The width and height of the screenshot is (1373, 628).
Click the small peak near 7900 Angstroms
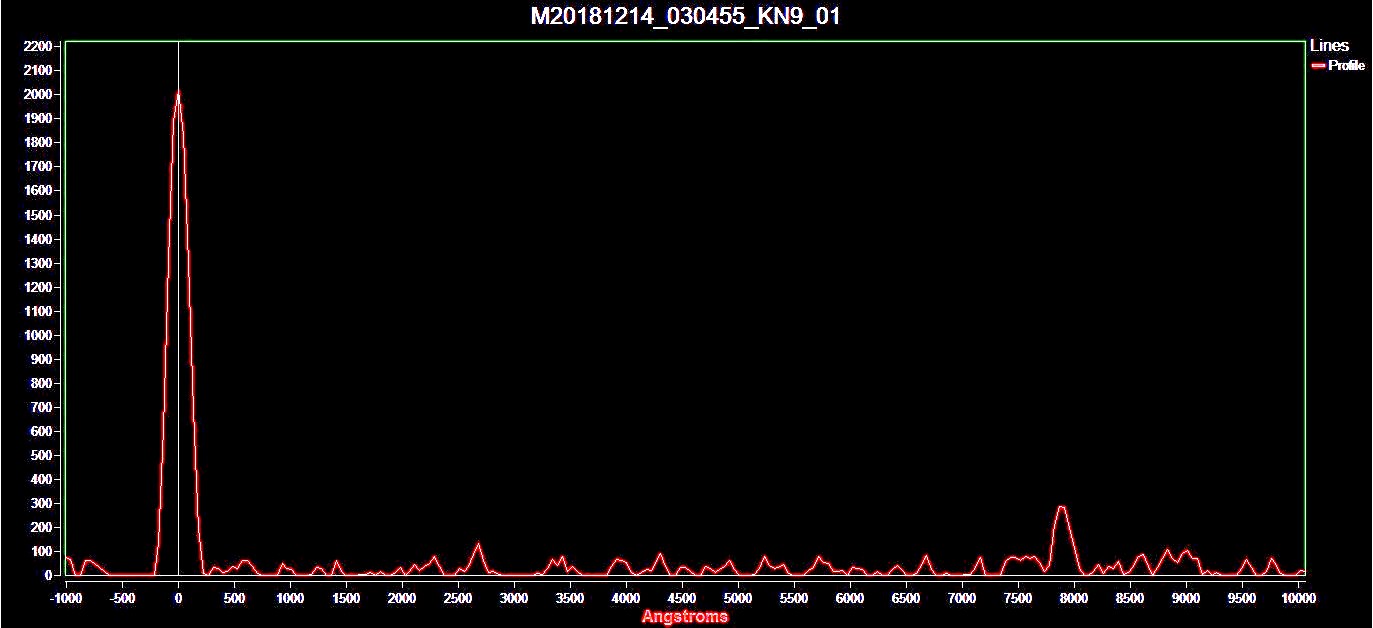point(1063,508)
